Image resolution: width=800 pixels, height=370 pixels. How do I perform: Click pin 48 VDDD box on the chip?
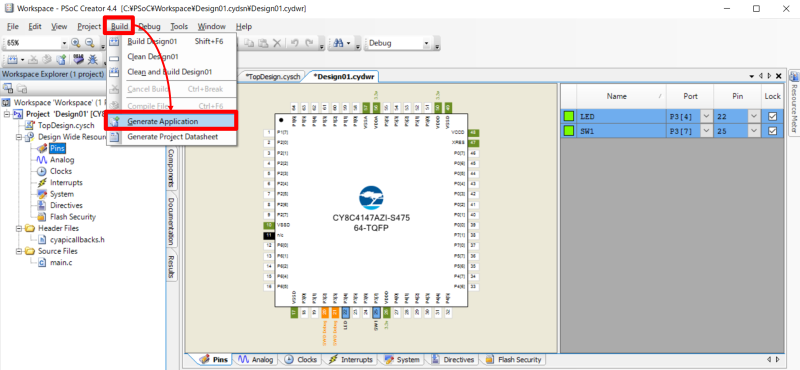click(x=473, y=132)
